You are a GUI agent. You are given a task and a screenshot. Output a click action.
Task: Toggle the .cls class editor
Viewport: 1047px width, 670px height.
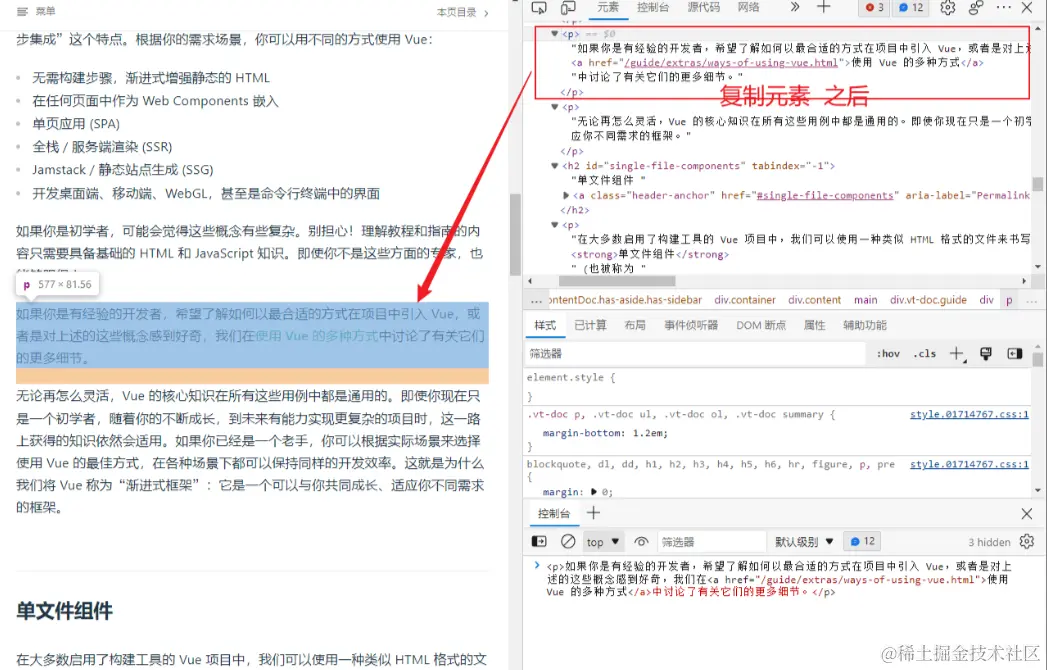pos(925,353)
